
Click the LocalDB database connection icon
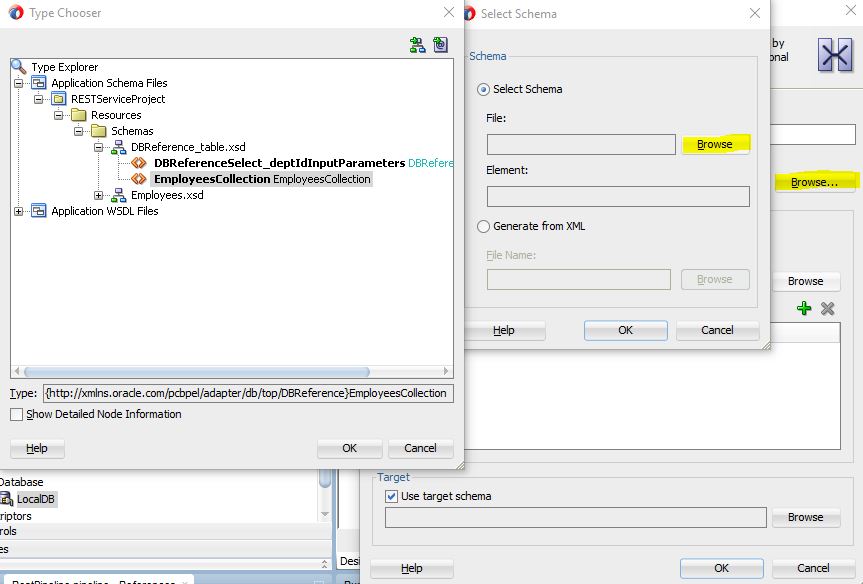[6, 499]
